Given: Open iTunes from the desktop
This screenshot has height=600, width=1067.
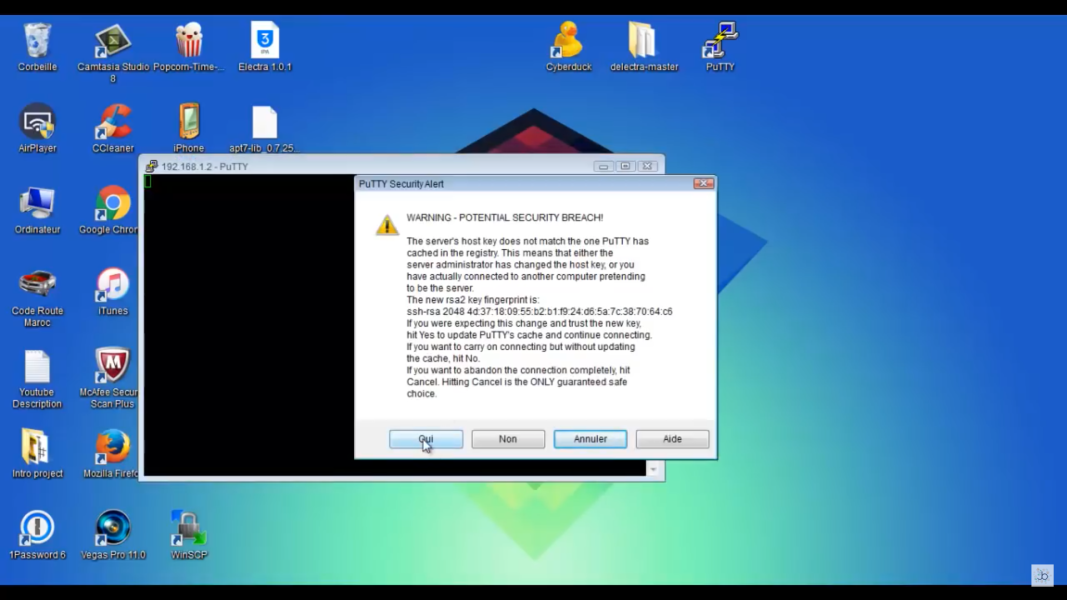Looking at the screenshot, I should (x=113, y=286).
